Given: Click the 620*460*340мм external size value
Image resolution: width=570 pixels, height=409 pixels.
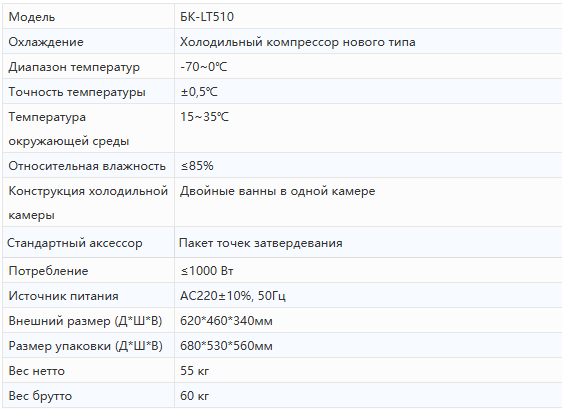Looking at the screenshot, I should coord(226,321).
